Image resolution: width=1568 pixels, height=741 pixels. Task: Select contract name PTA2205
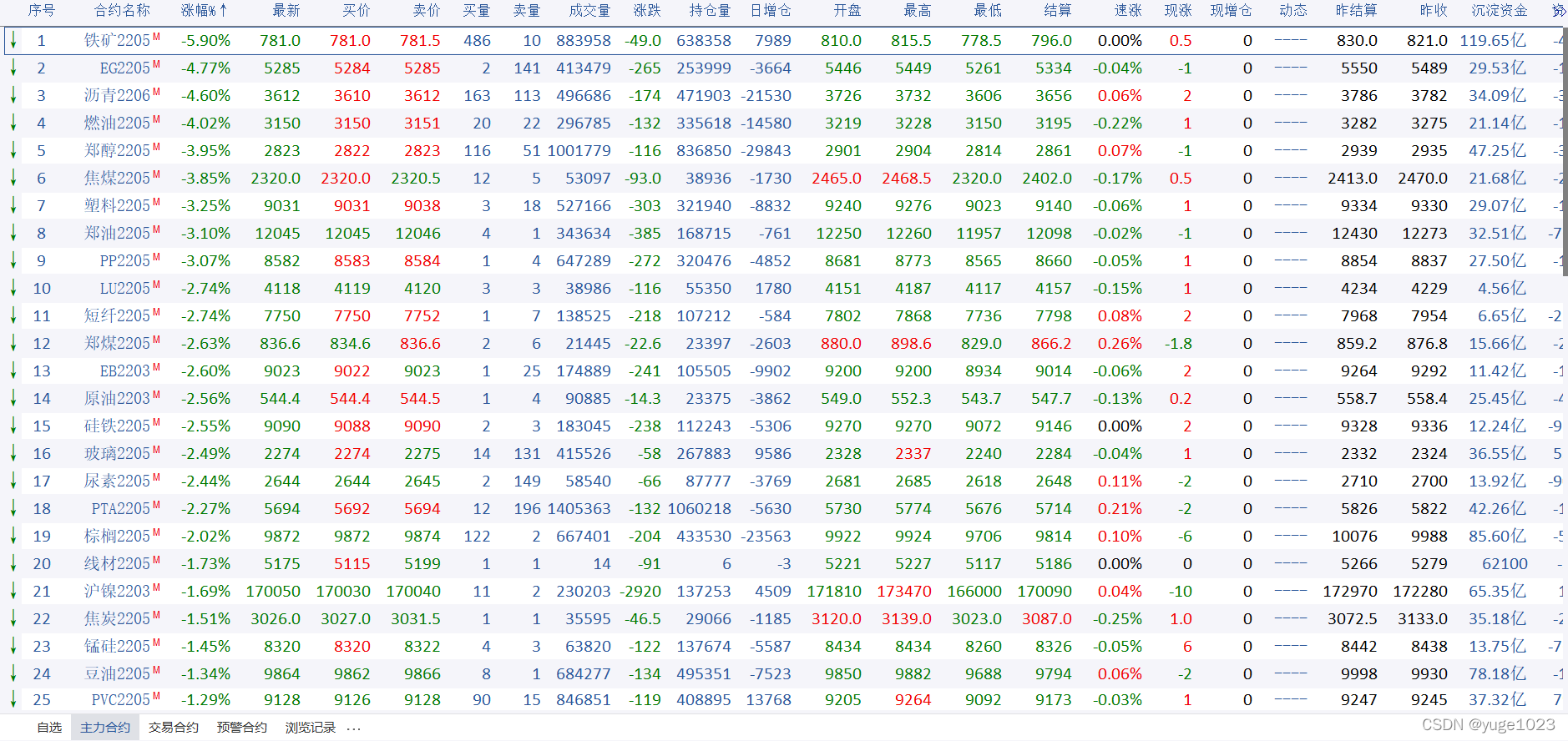tap(121, 508)
